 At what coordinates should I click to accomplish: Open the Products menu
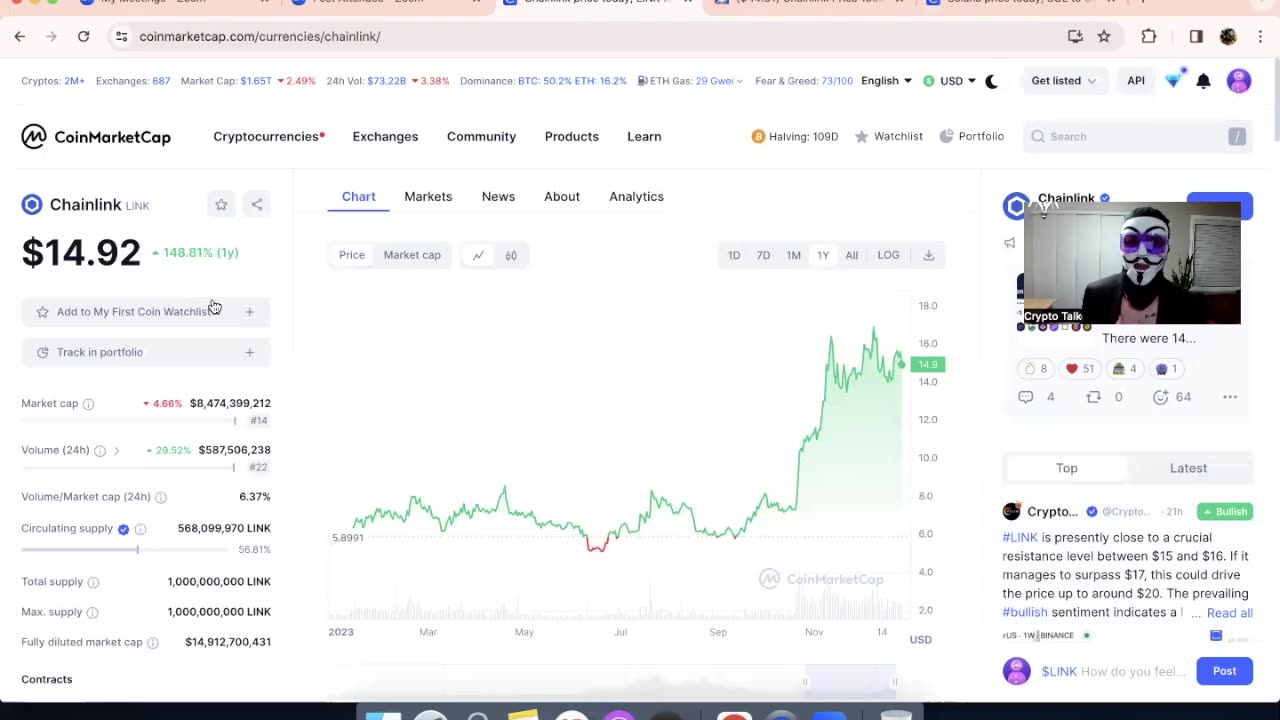572,137
